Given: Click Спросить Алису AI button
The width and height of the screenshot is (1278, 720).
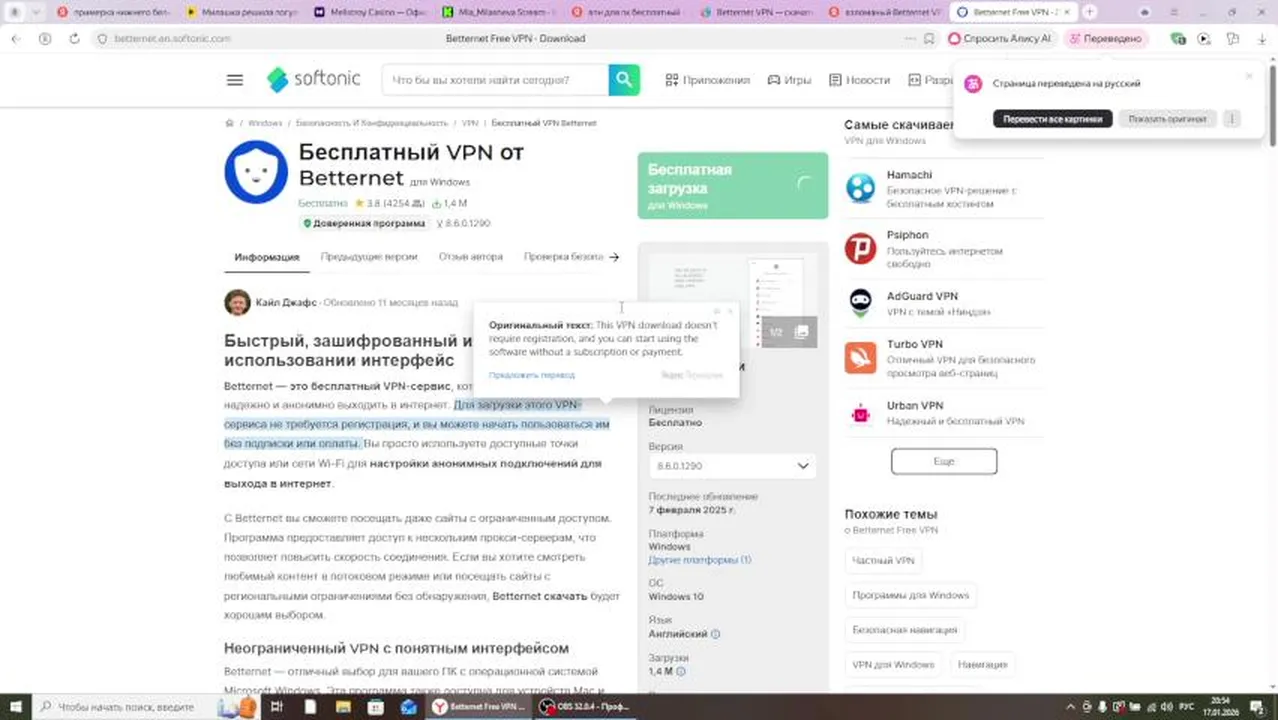Looking at the screenshot, I should pos(1001,38).
